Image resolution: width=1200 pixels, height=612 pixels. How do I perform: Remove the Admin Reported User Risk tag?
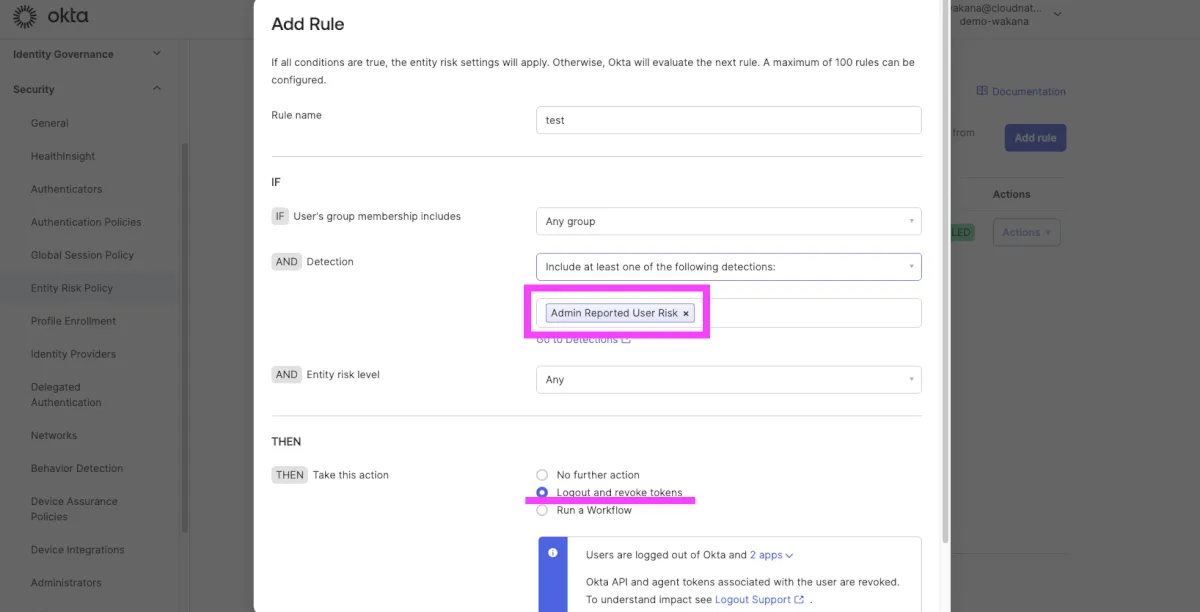686,314
